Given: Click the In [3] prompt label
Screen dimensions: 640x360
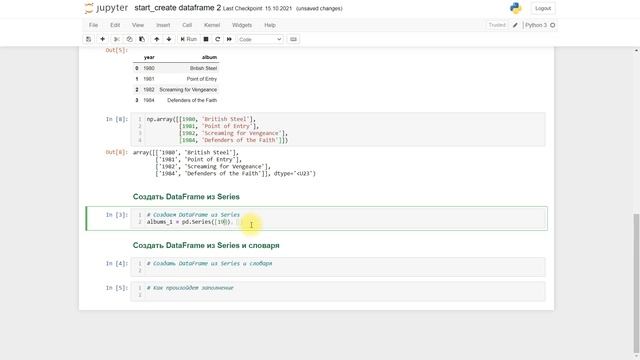Looking at the screenshot, I should pos(116,215).
